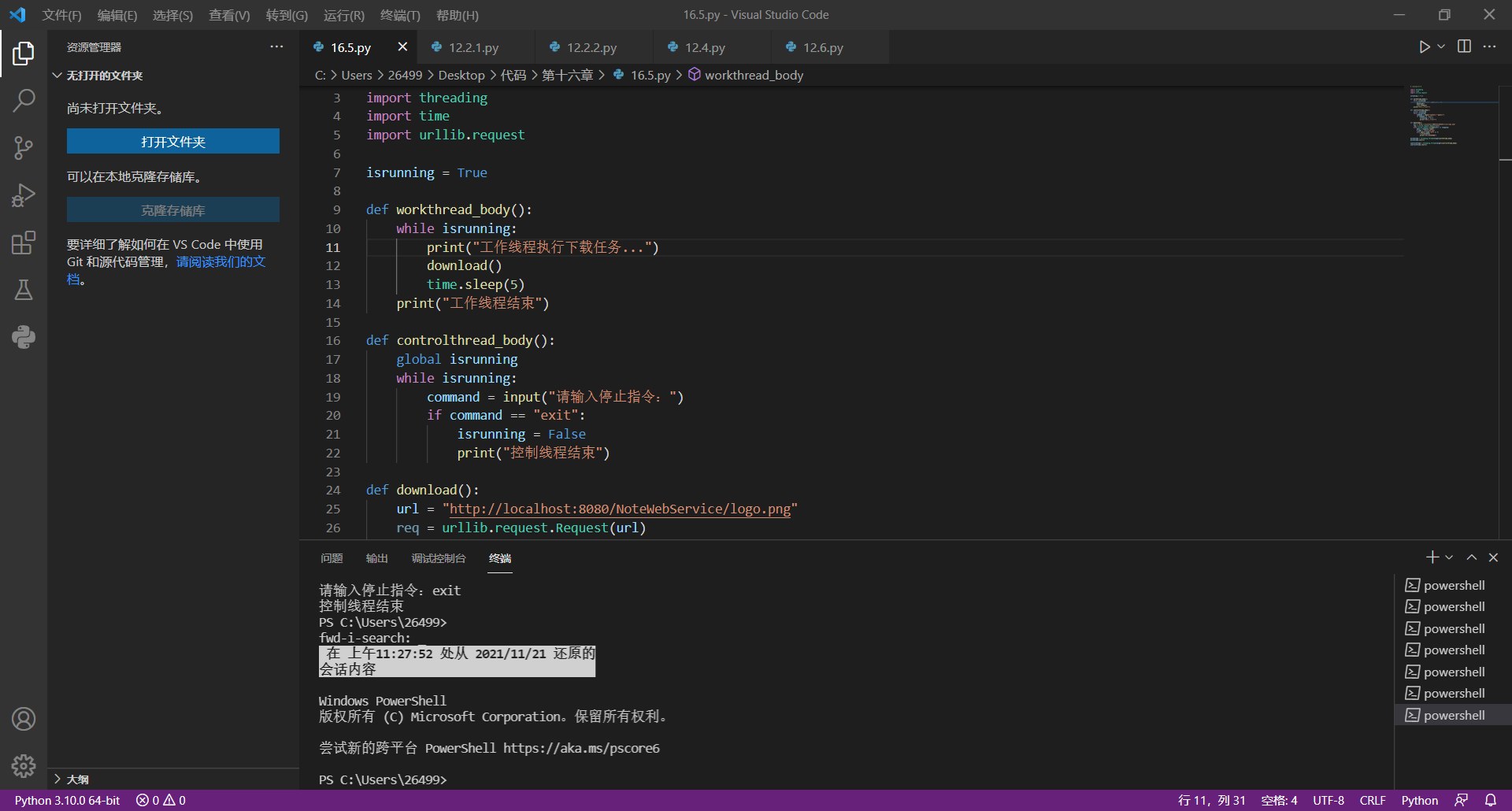1512x811 pixels.
Task: Collapse the 无打开的文件夹 section
Action: click(x=57, y=76)
